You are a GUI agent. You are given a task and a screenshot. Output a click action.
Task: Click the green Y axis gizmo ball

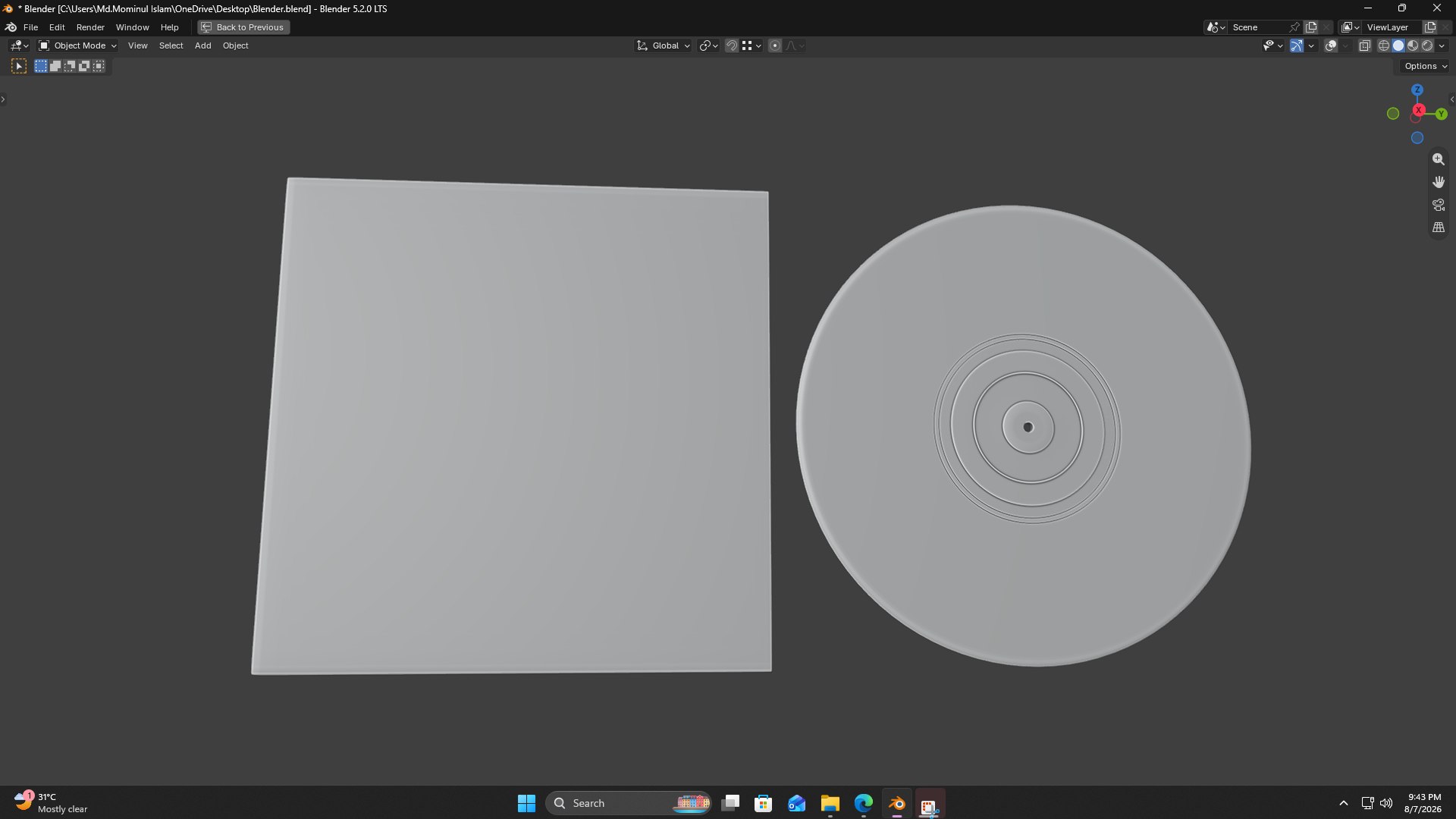click(x=1441, y=114)
